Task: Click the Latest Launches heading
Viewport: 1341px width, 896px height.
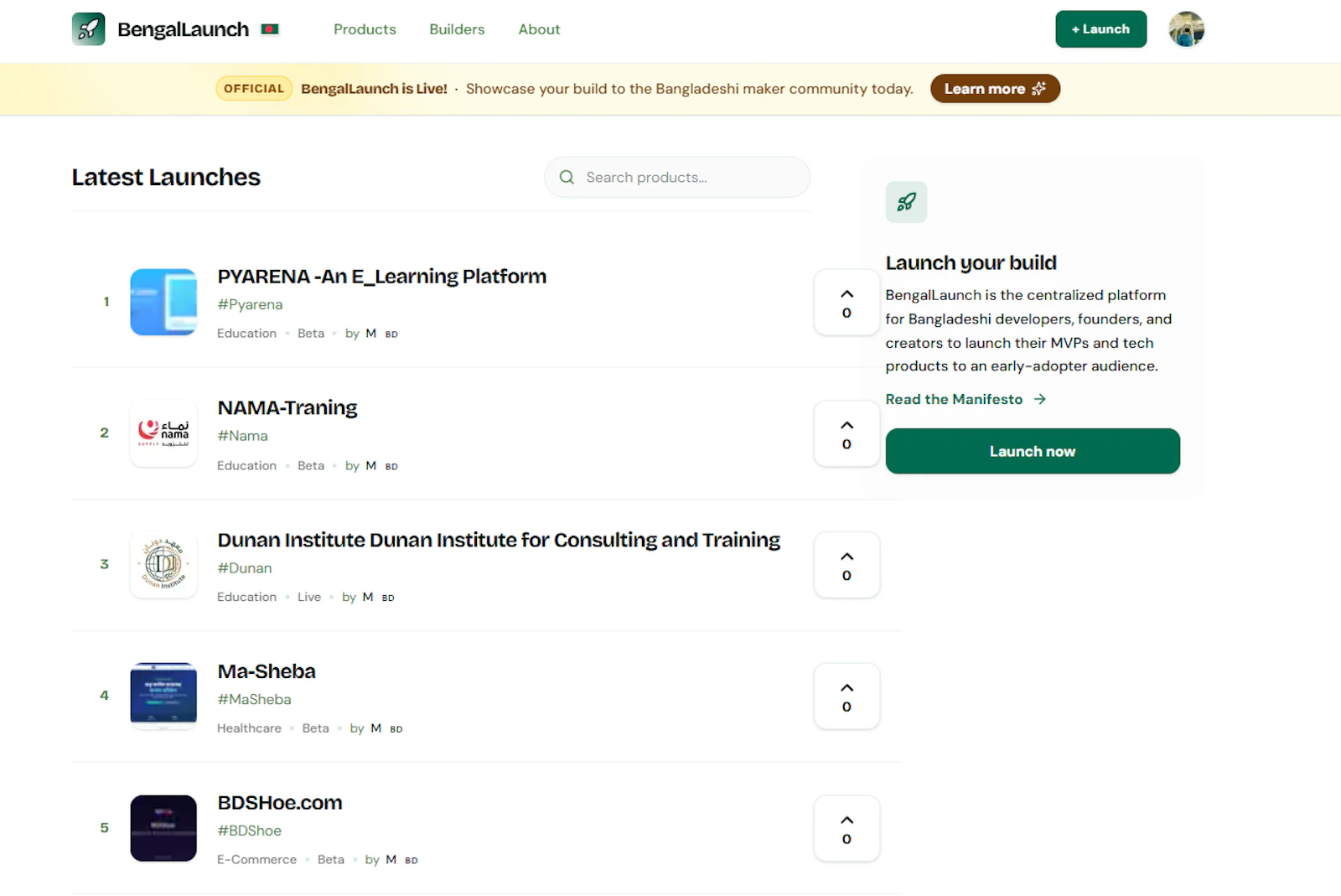Action: 166,178
